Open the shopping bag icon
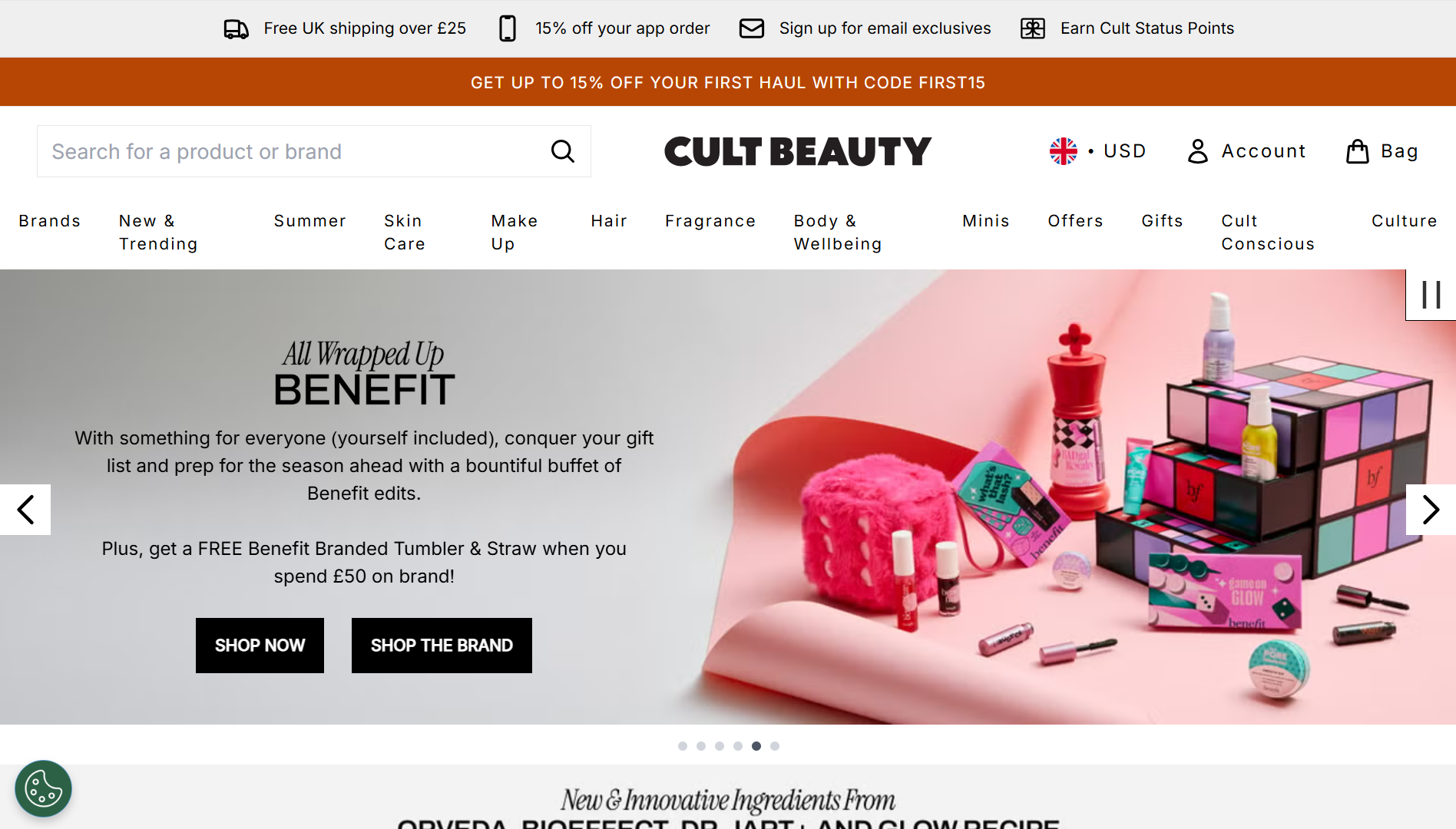 [x=1357, y=151]
